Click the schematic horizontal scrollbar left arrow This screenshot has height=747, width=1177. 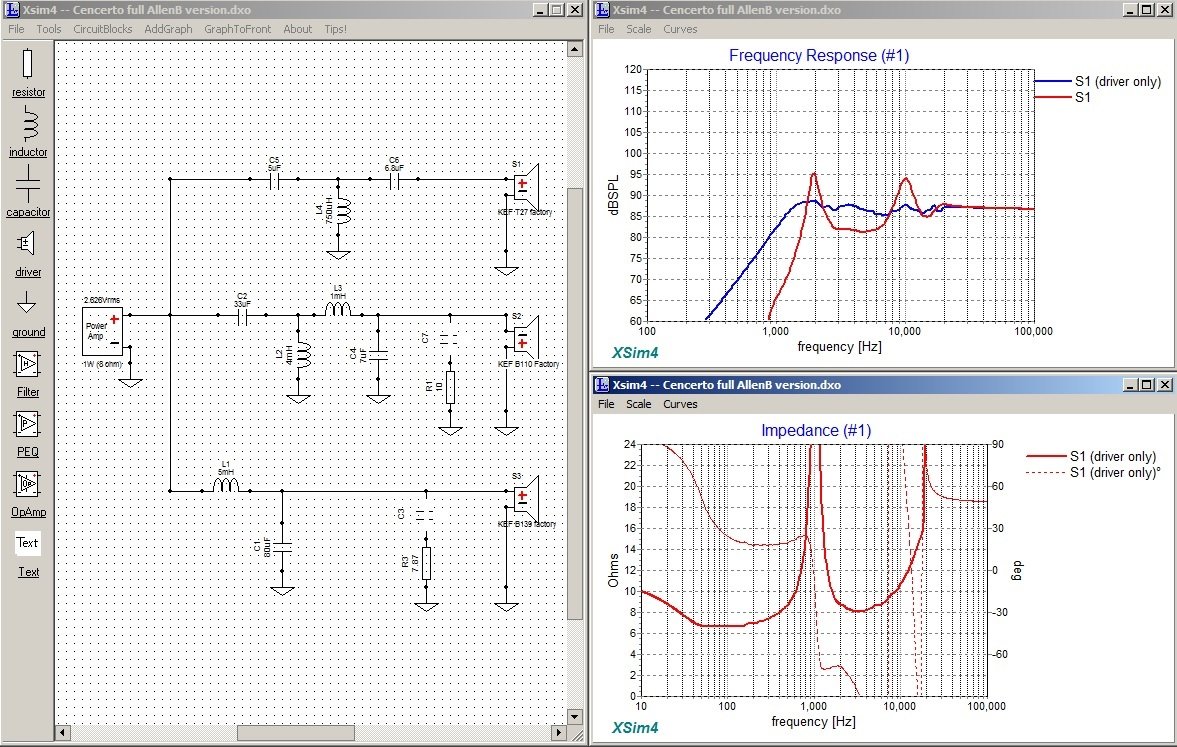coord(63,732)
